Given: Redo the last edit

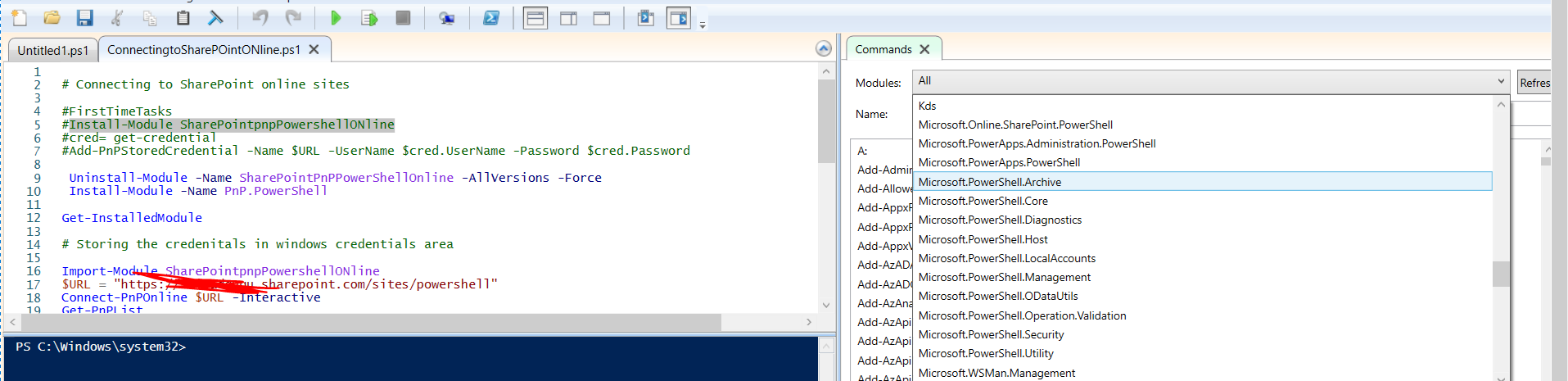Looking at the screenshot, I should click(x=293, y=17).
